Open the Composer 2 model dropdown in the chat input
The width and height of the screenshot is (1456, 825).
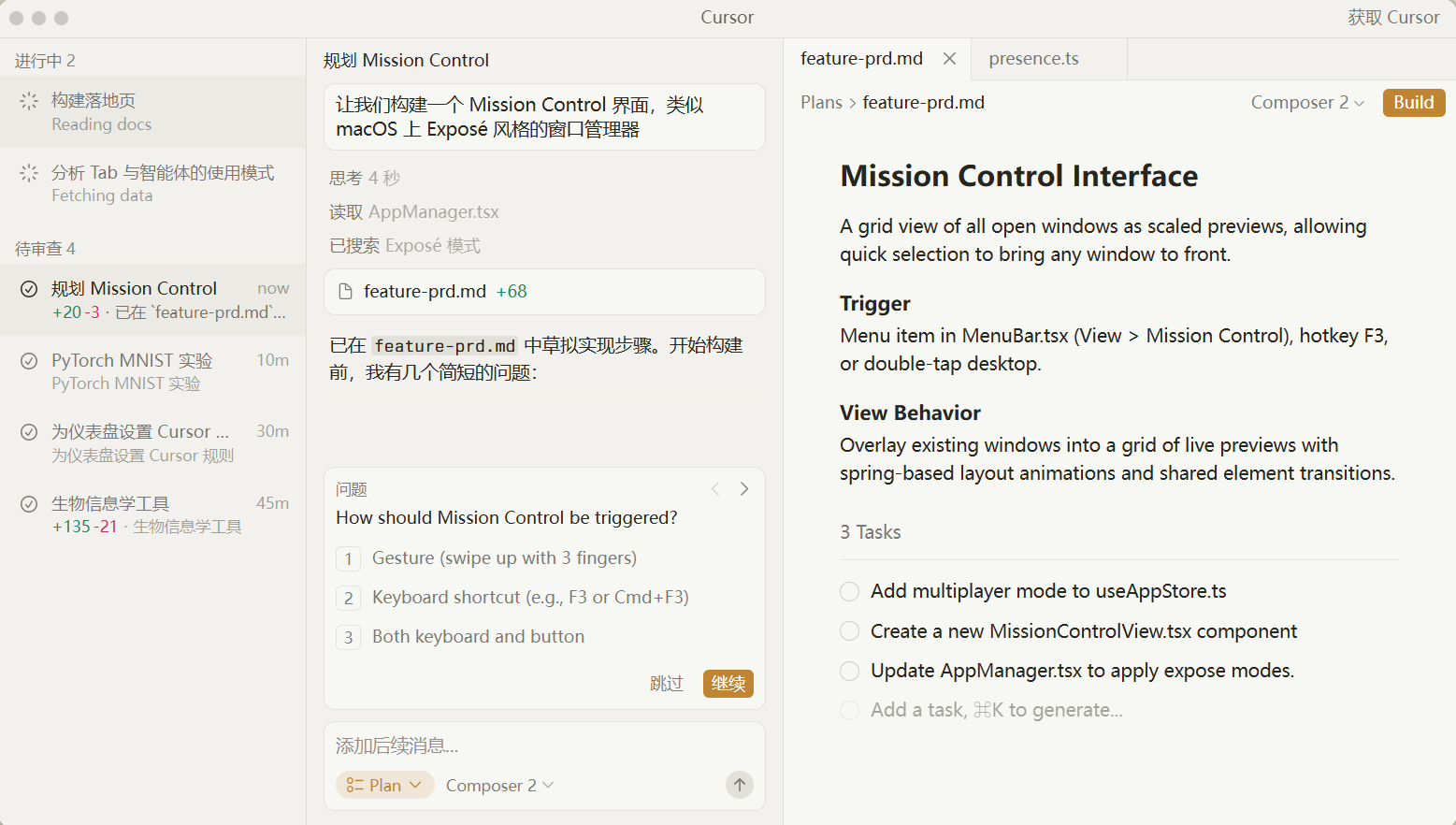pyautogui.click(x=500, y=786)
